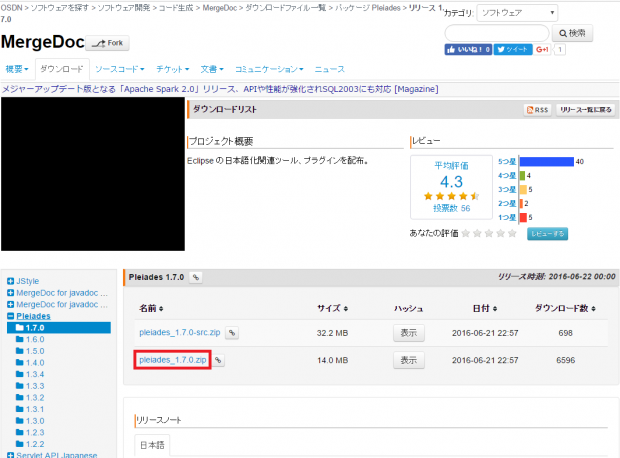The height and width of the screenshot is (458, 620).
Task: Sort the table by サイズ column
Action: click(332, 308)
